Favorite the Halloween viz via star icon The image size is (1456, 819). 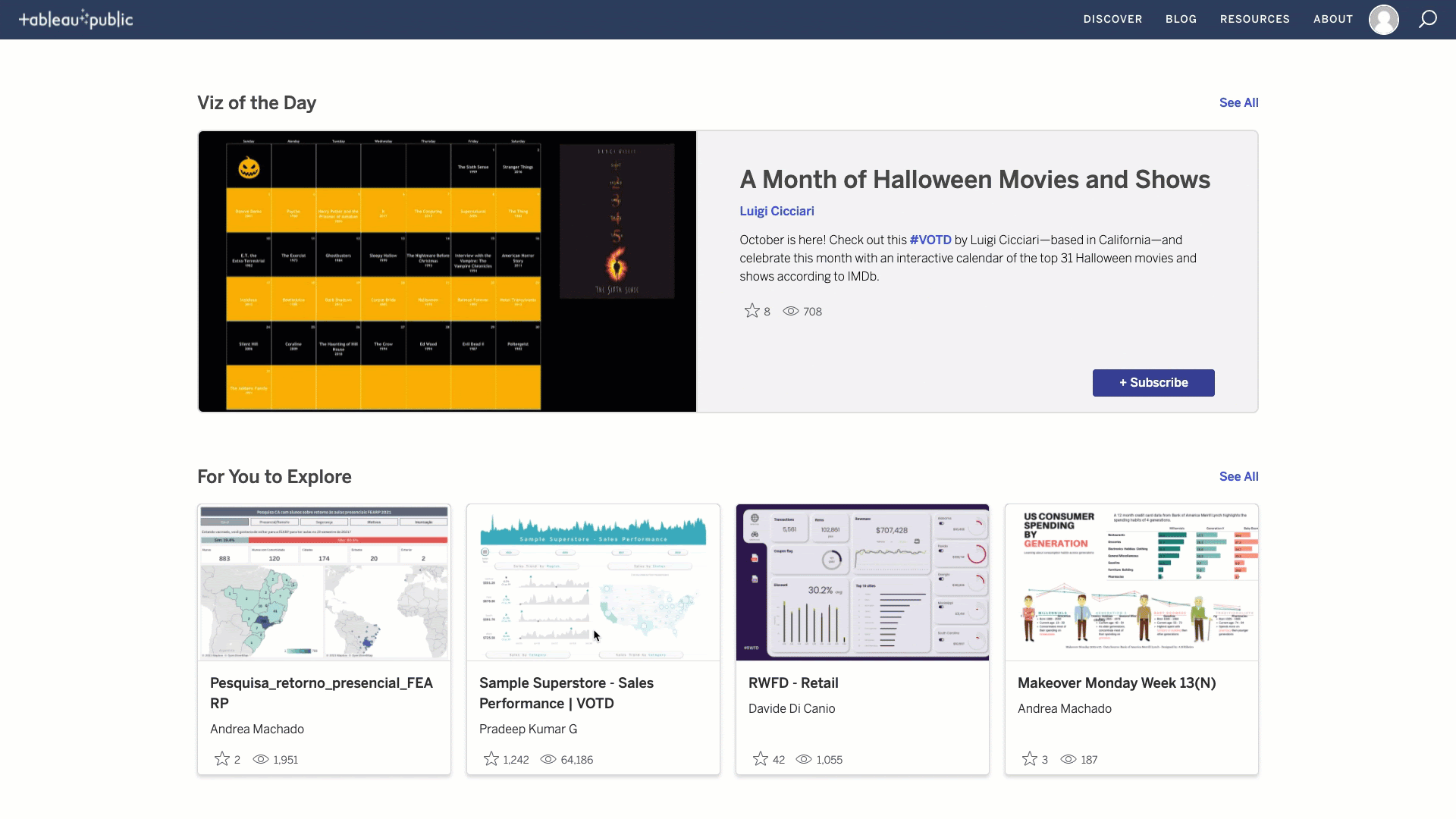pyautogui.click(x=752, y=311)
